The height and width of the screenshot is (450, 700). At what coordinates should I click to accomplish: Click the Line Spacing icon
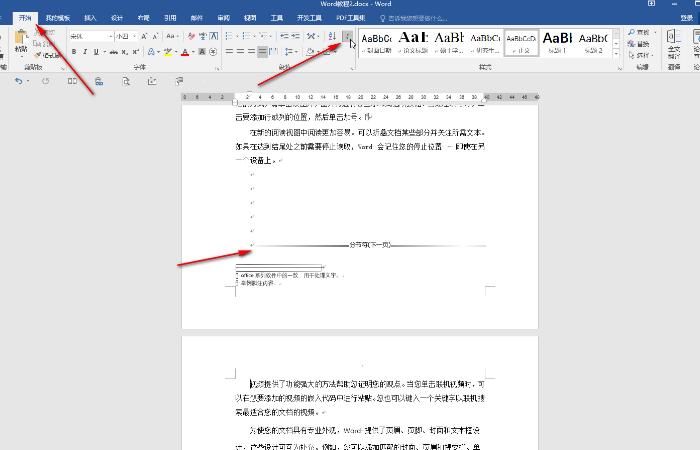(289, 52)
